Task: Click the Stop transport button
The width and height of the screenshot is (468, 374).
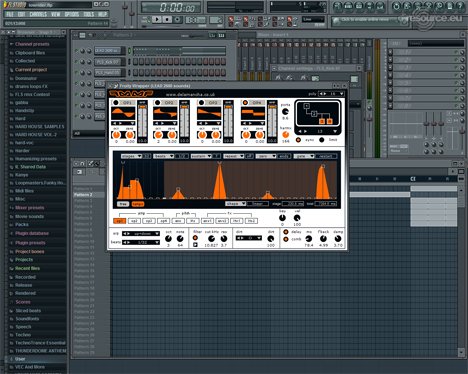Action: click(x=167, y=19)
